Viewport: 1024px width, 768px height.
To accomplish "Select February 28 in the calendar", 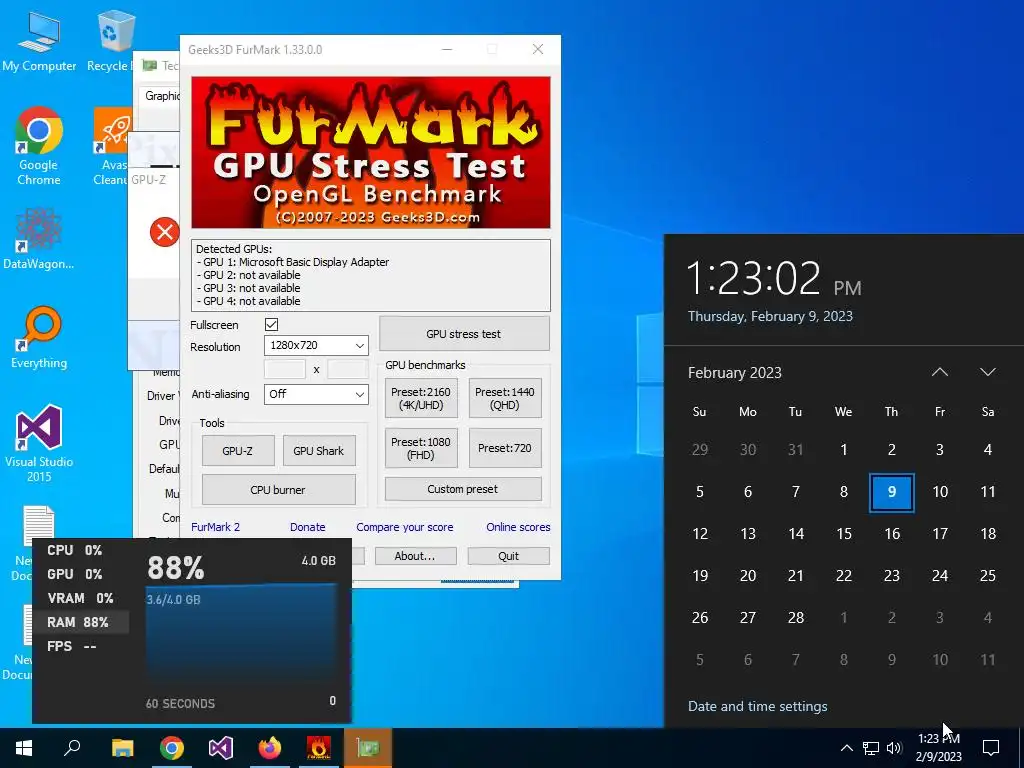I will (x=795, y=617).
